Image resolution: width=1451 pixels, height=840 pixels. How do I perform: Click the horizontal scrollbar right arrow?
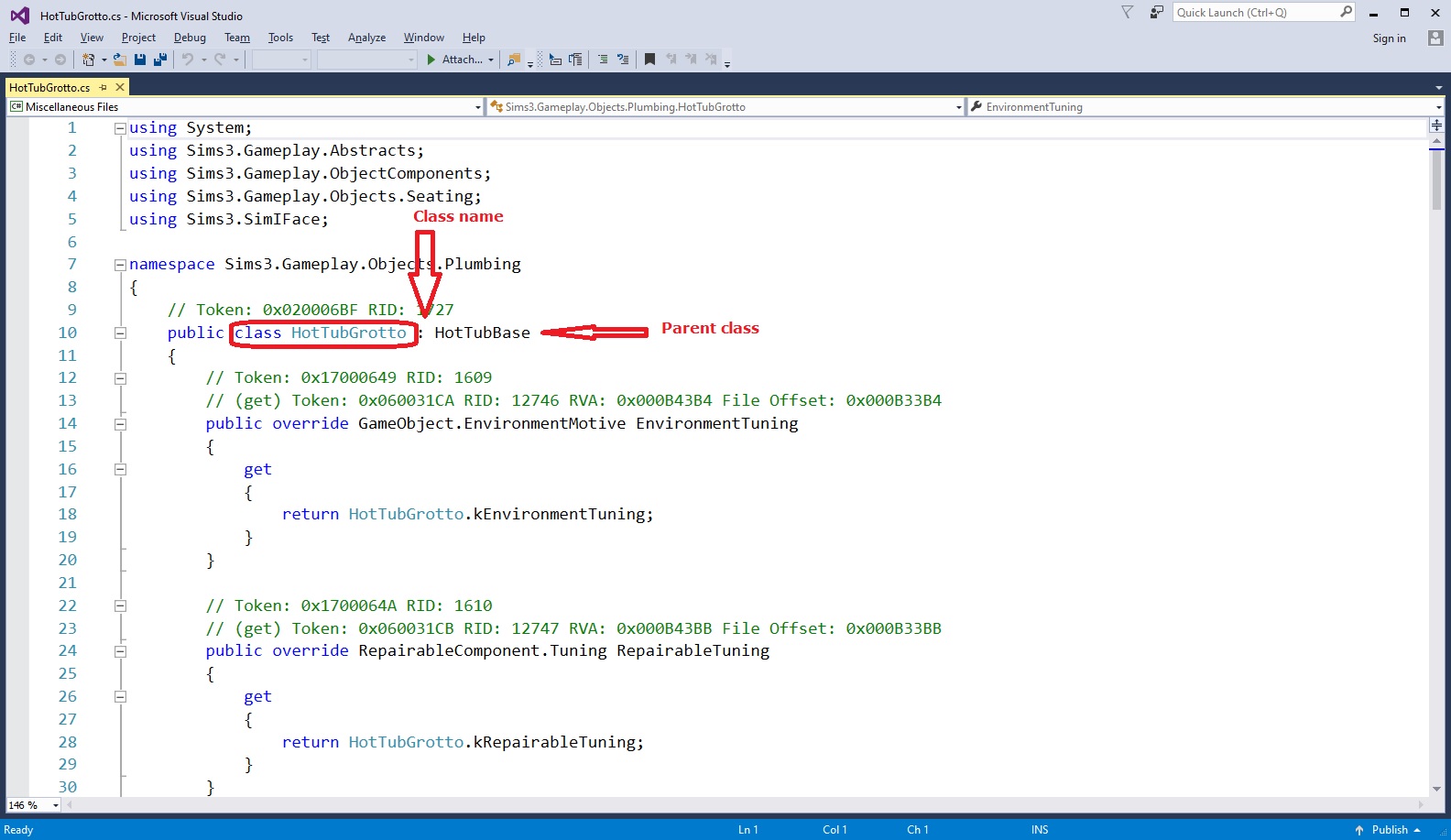coord(1421,805)
